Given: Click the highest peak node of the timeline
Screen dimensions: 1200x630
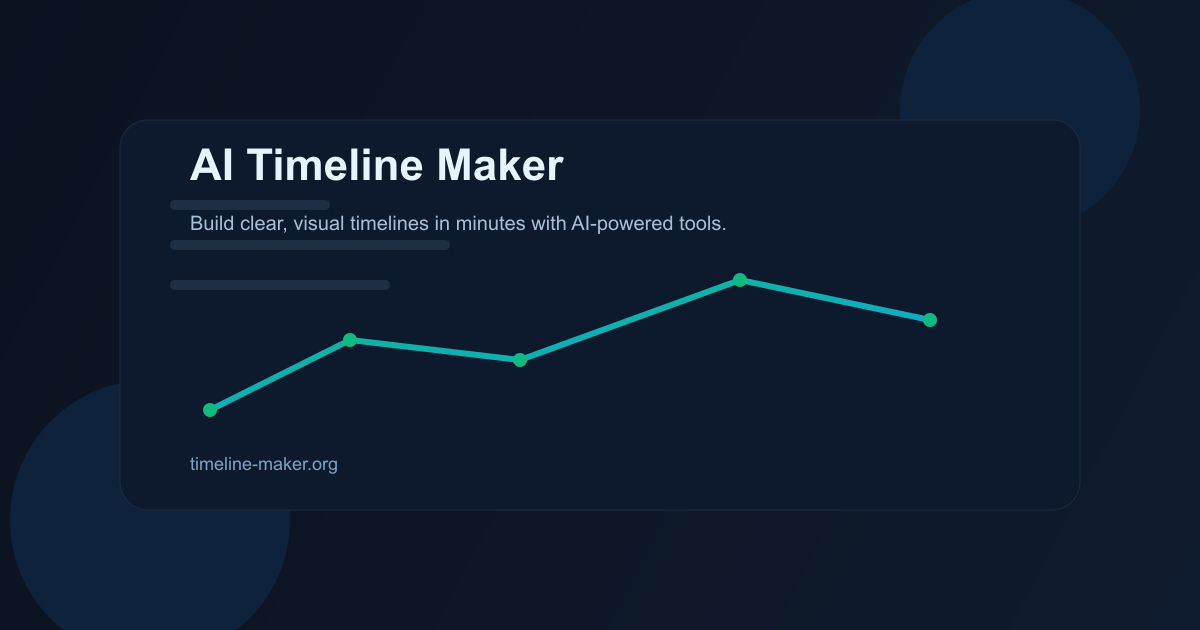Looking at the screenshot, I should click(740, 280).
